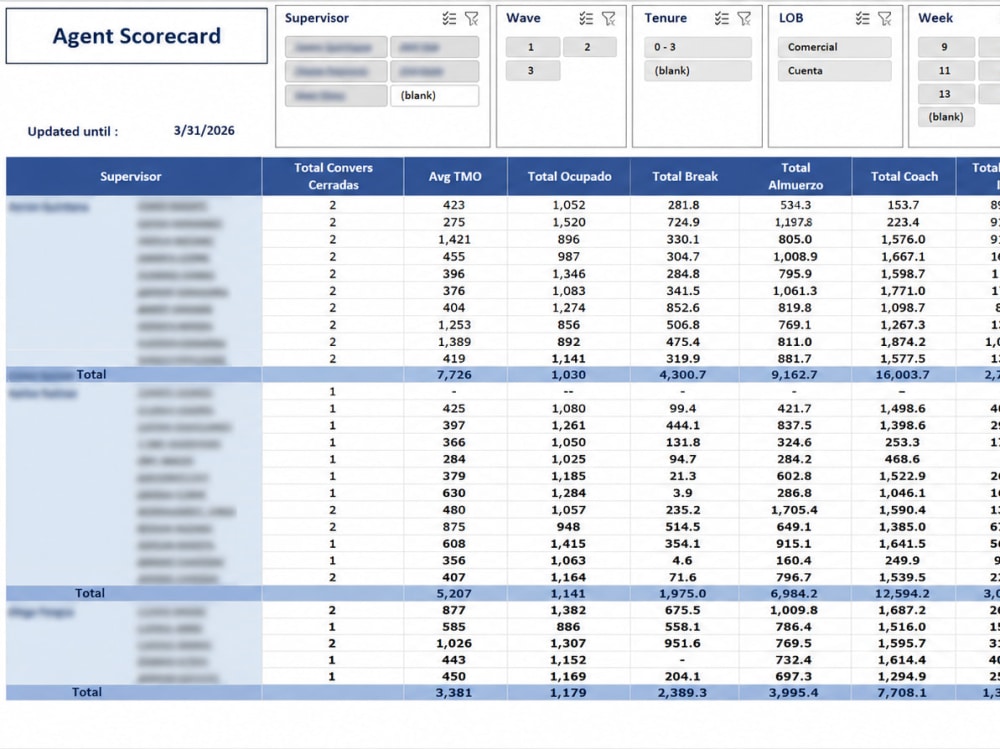This screenshot has width=1000, height=749.
Task: Click the Total Almuerzo column header
Action: [x=795, y=177]
